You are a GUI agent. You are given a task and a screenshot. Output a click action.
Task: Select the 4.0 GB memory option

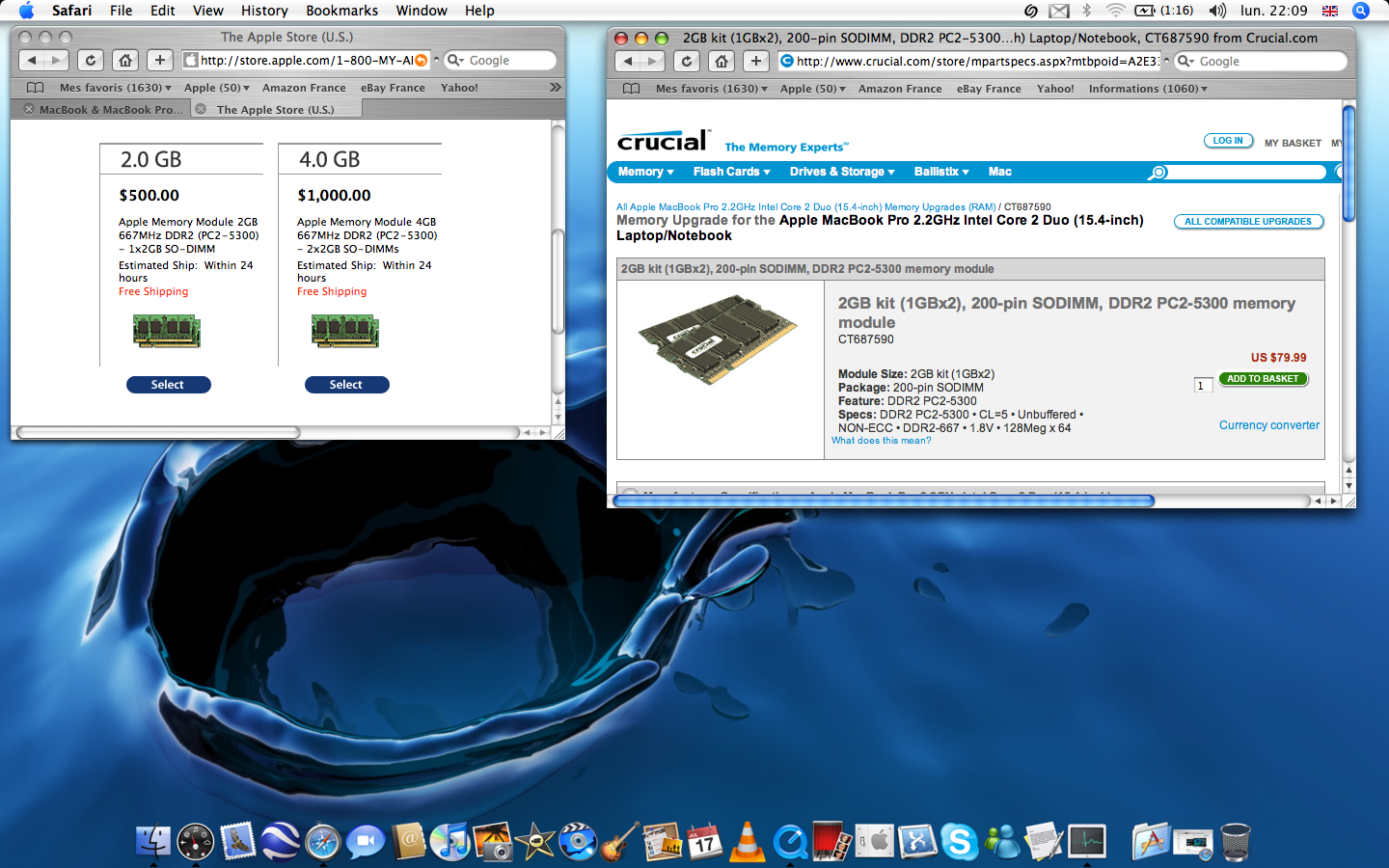point(346,385)
